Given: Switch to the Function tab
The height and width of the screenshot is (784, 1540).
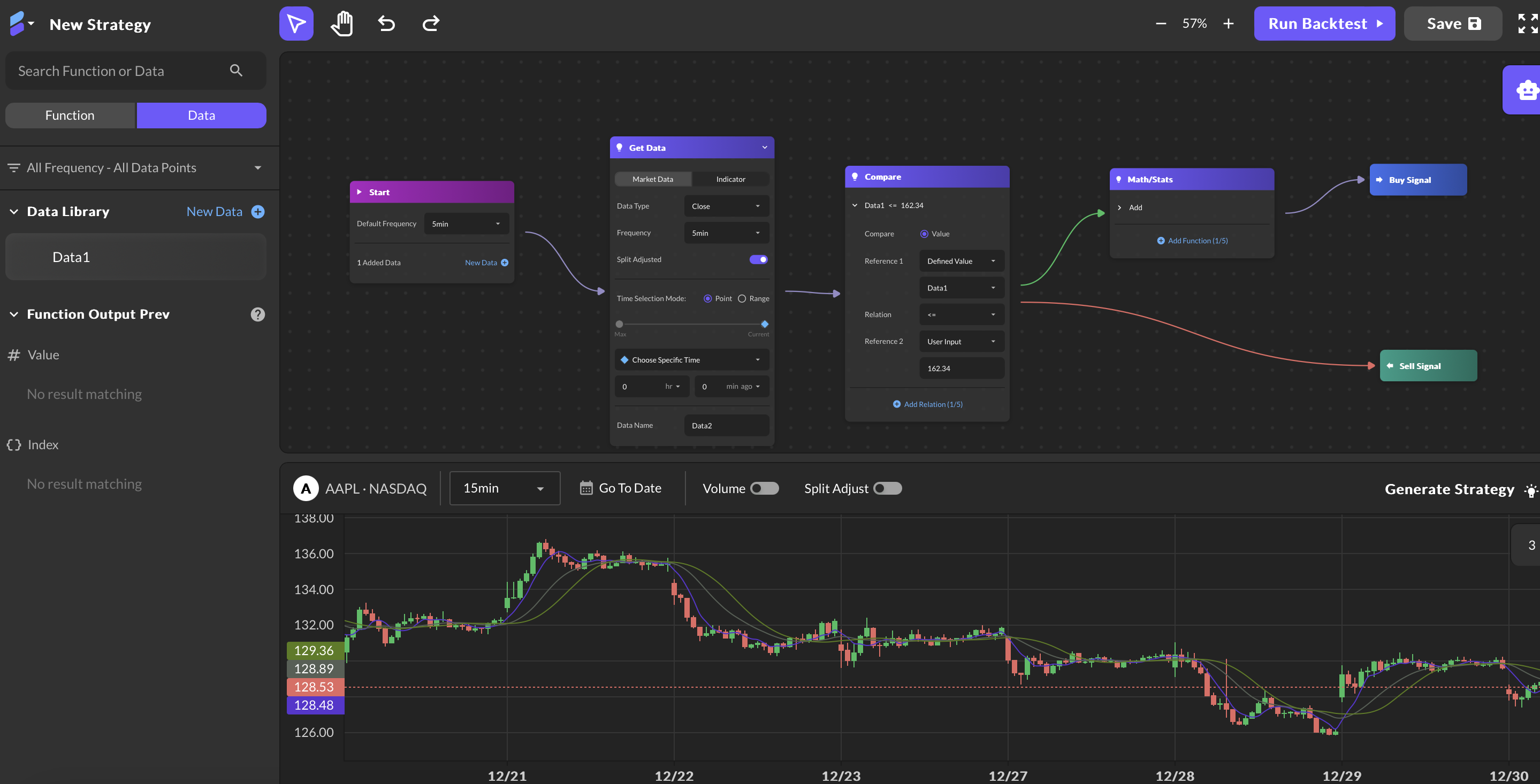Looking at the screenshot, I should click(70, 116).
